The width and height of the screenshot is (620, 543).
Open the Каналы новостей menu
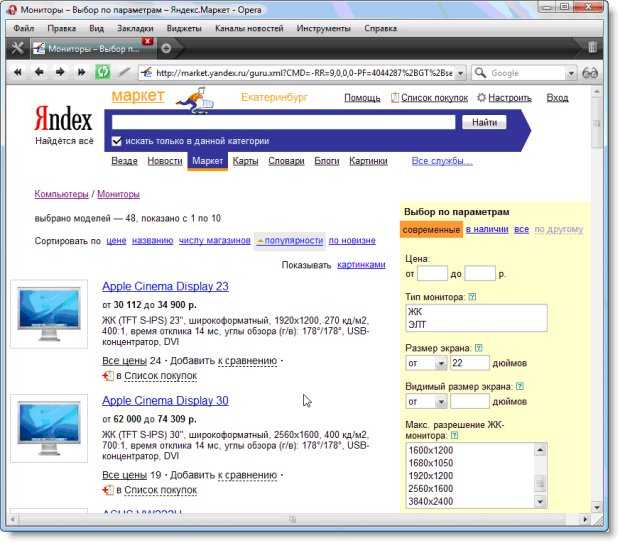pyautogui.click(x=249, y=28)
